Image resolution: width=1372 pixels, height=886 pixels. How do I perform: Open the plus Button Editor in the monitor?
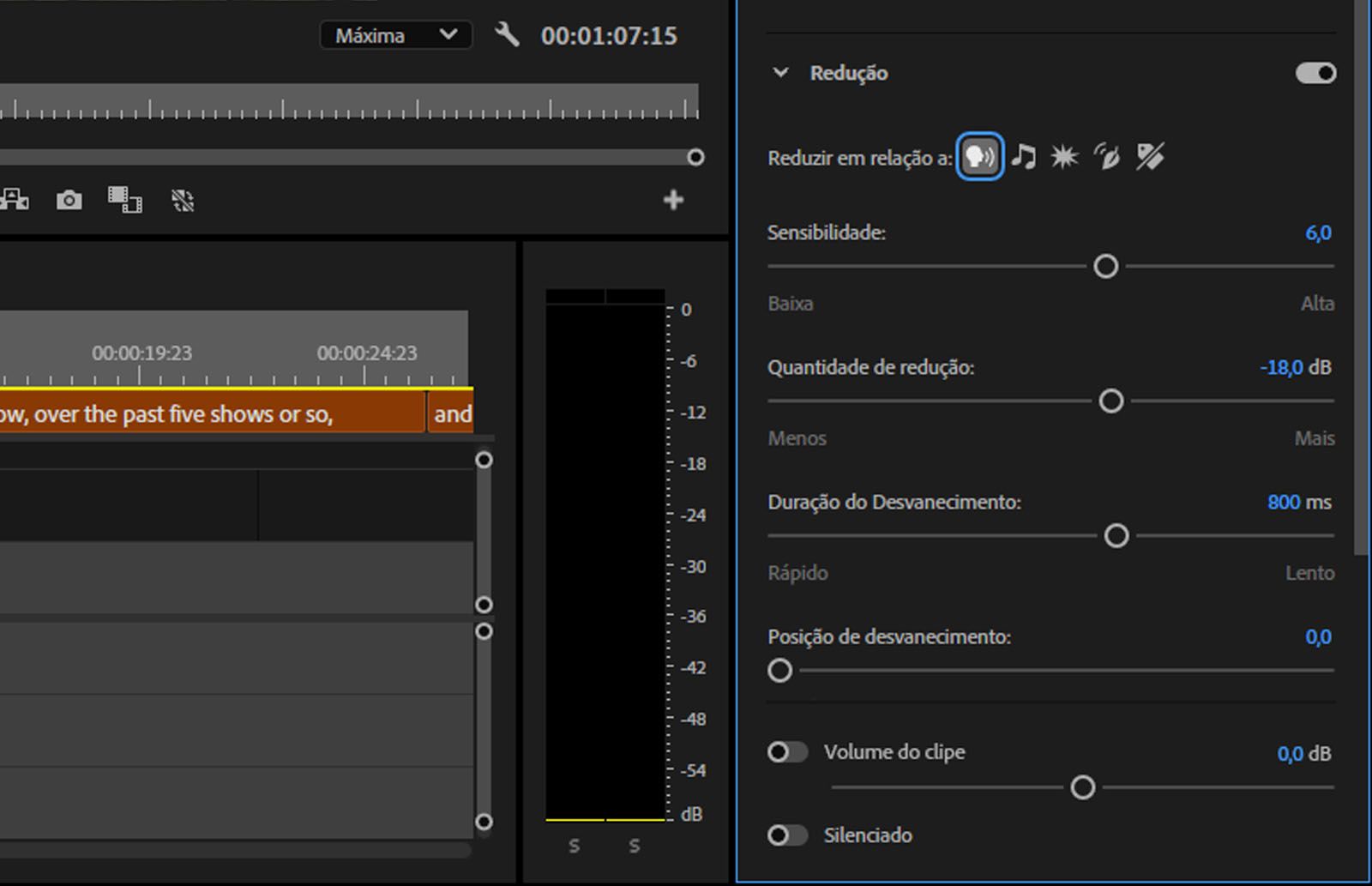point(673,200)
